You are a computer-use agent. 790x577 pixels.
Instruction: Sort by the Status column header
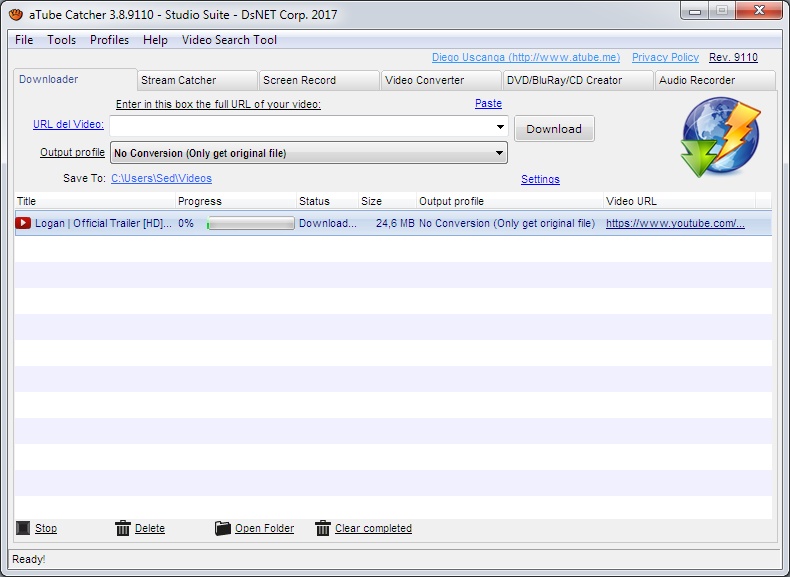[x=327, y=201]
